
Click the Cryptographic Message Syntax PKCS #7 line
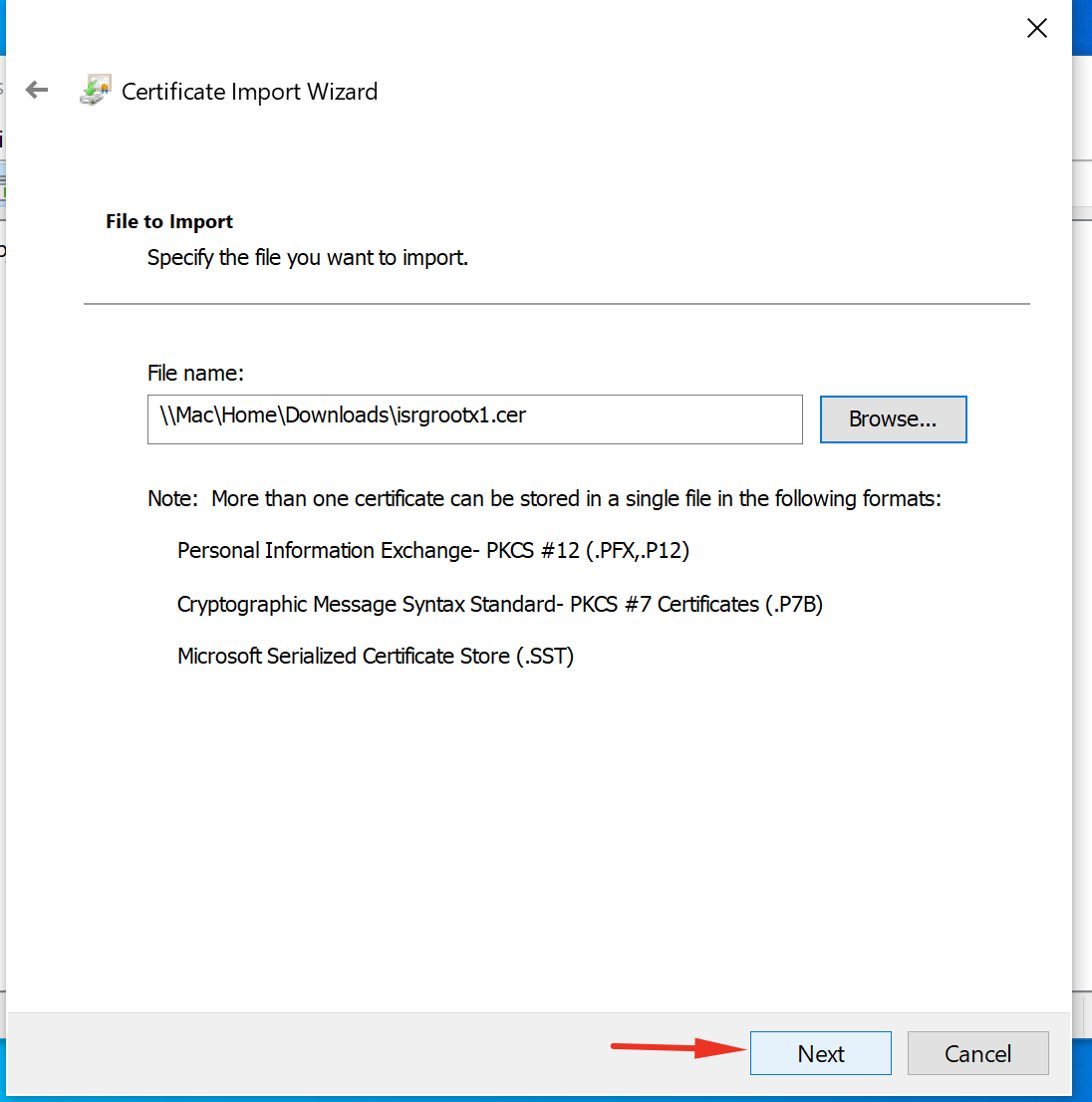pyautogui.click(x=499, y=604)
